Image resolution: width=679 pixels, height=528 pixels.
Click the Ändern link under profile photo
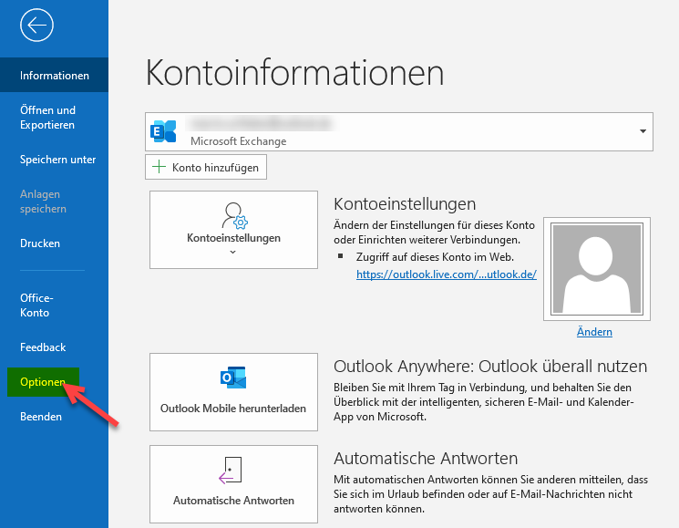click(x=595, y=332)
